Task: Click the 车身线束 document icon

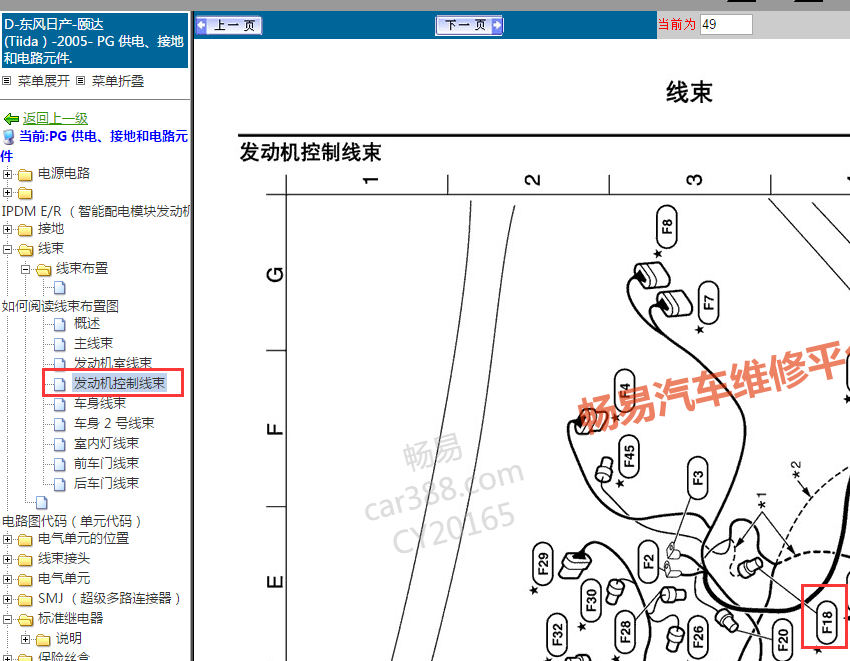Action: [x=60, y=405]
